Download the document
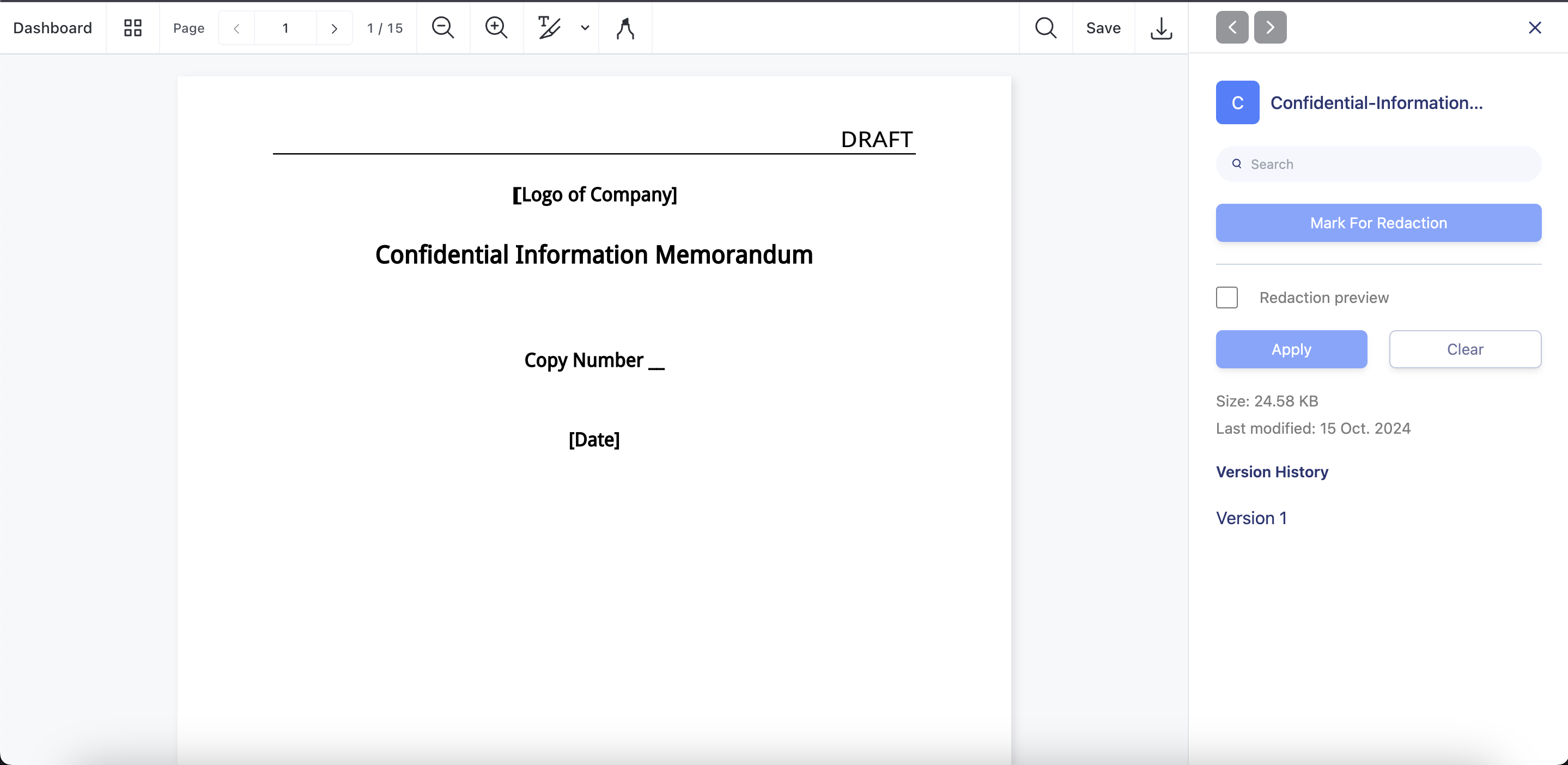 coord(1162,28)
